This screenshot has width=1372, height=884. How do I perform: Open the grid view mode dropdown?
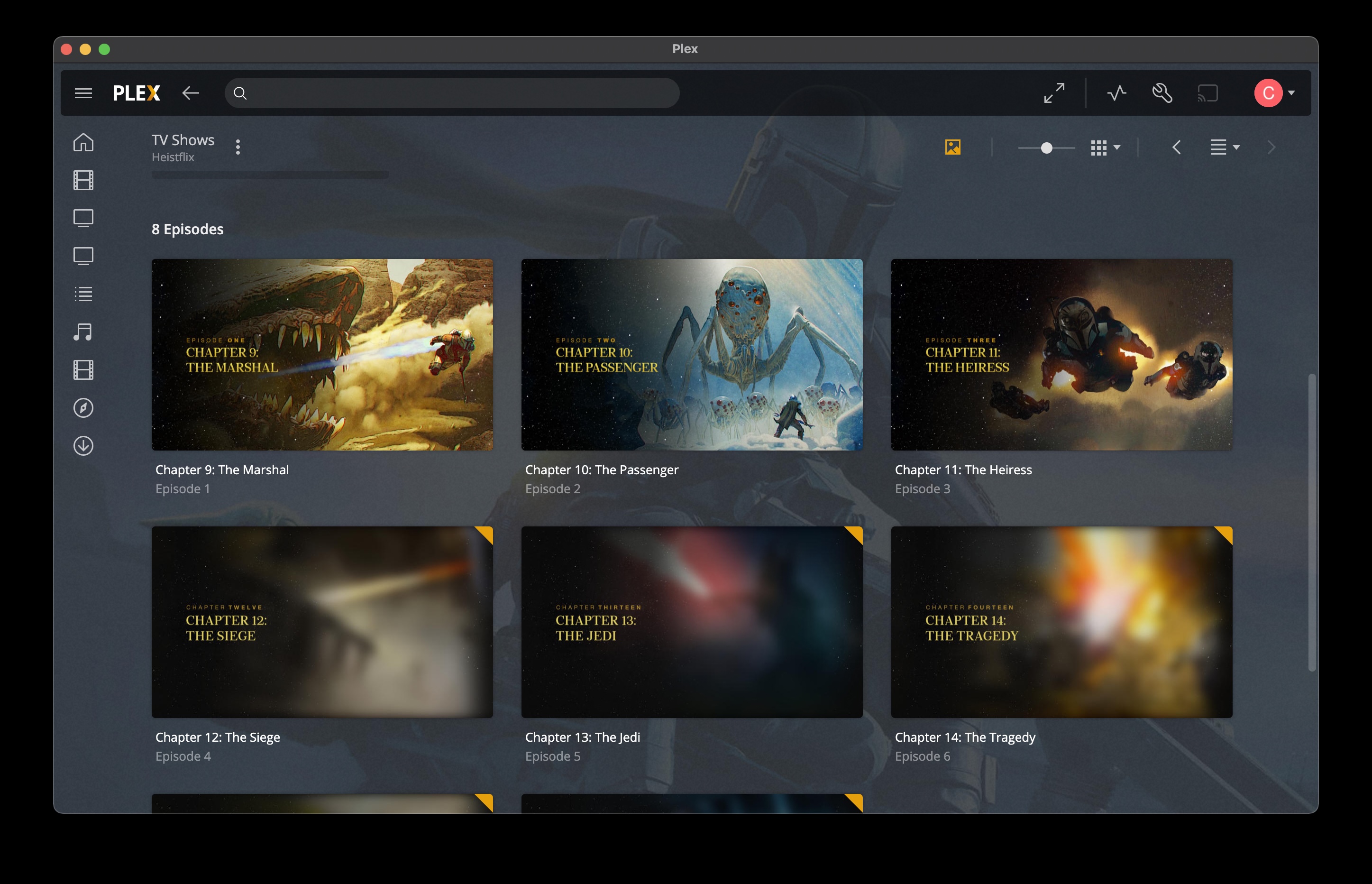click(1105, 147)
